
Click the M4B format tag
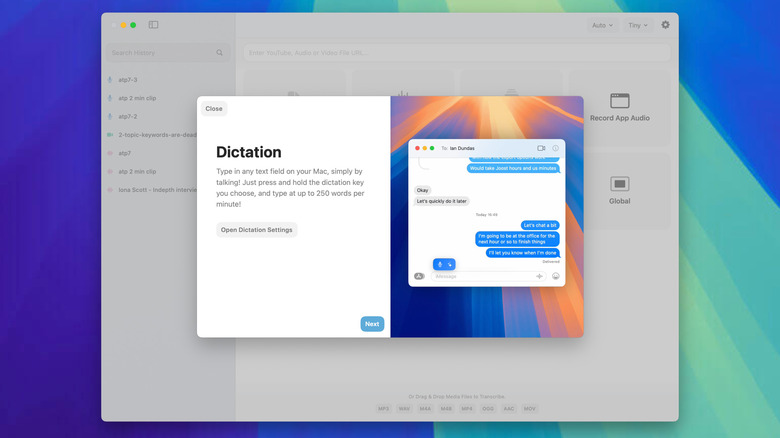point(446,409)
